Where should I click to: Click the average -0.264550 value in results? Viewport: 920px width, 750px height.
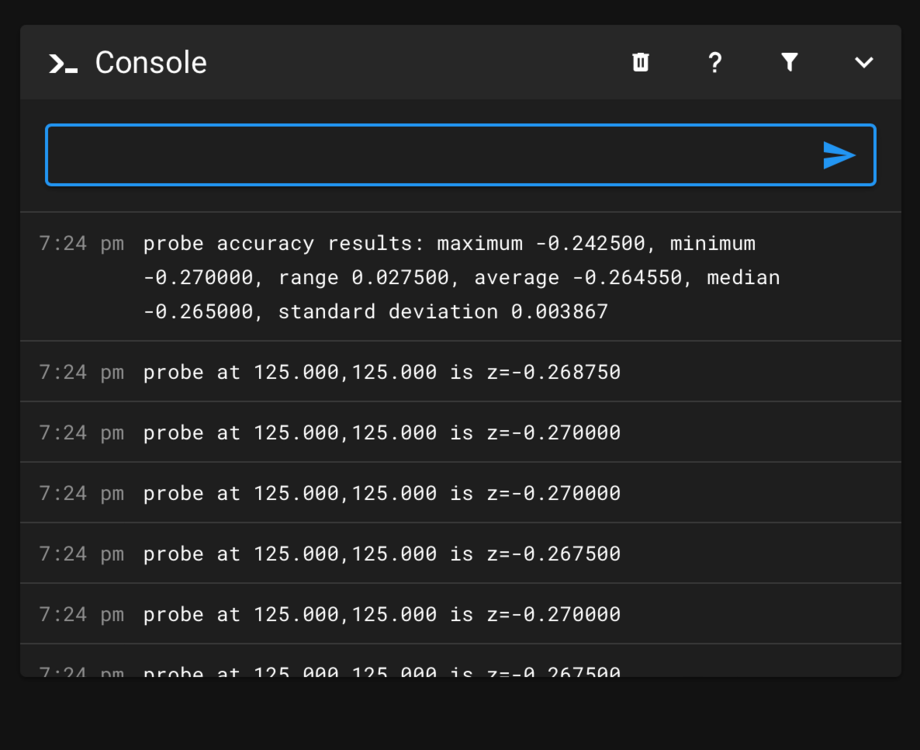(578, 277)
